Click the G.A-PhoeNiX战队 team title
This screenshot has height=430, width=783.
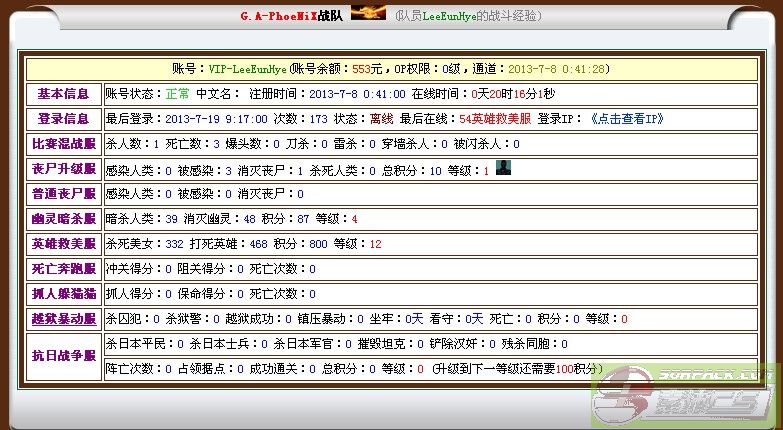click(291, 16)
